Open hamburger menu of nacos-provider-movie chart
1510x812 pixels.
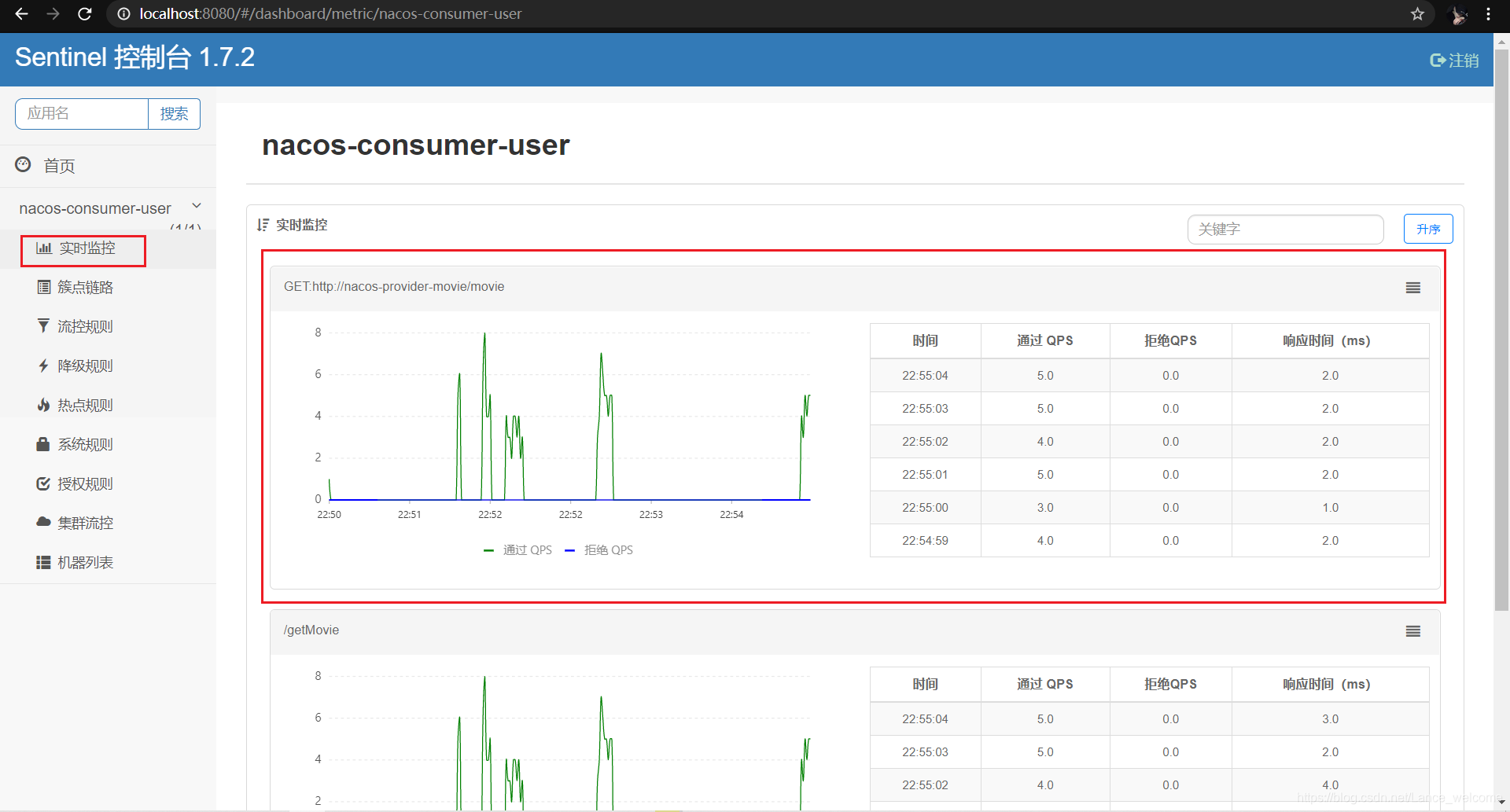pos(1413,288)
